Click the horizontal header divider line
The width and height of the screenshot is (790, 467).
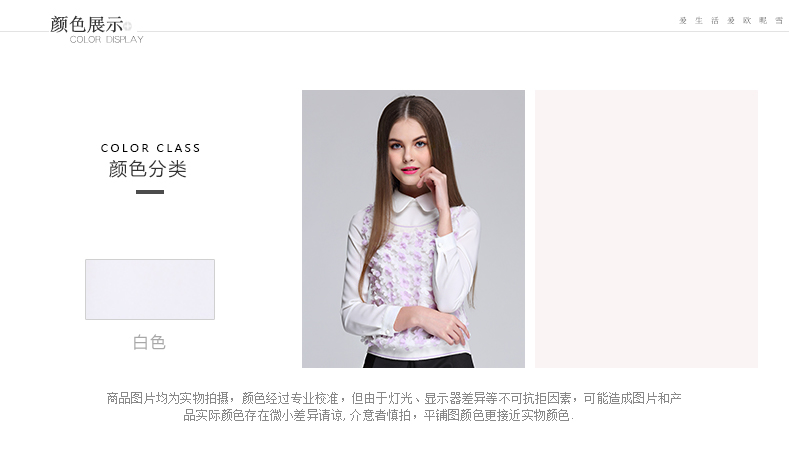(395, 31)
